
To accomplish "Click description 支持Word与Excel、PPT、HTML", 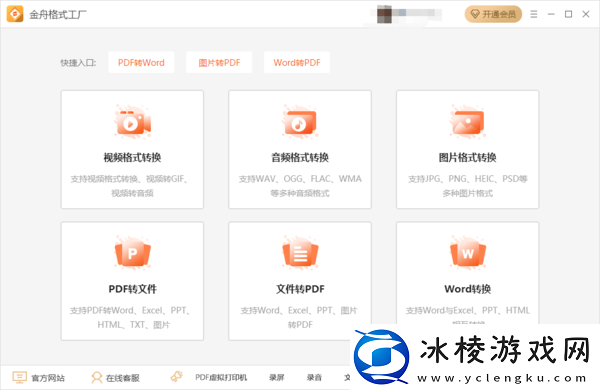I will pyautogui.click(x=468, y=310).
